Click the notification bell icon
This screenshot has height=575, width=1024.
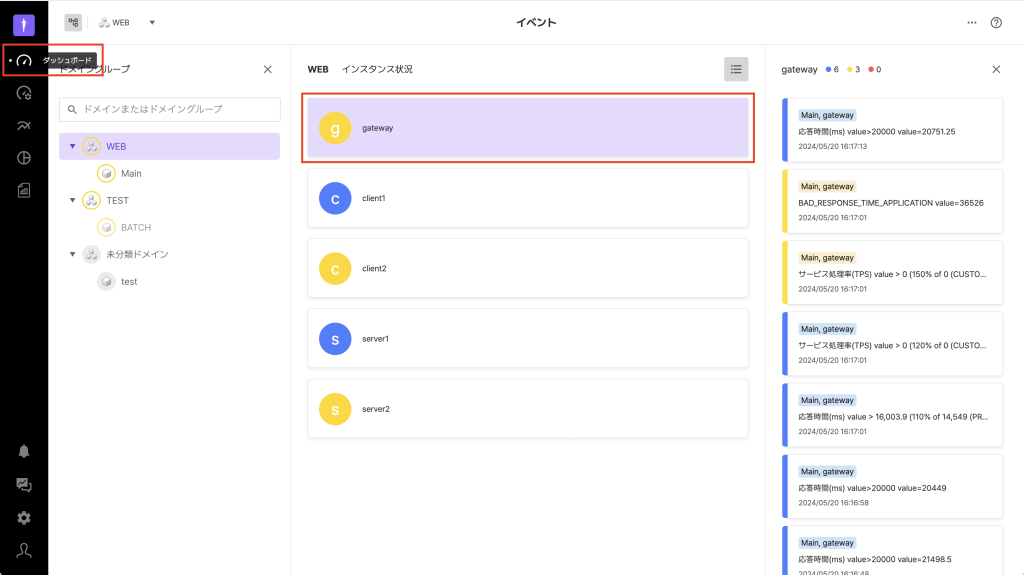24,451
